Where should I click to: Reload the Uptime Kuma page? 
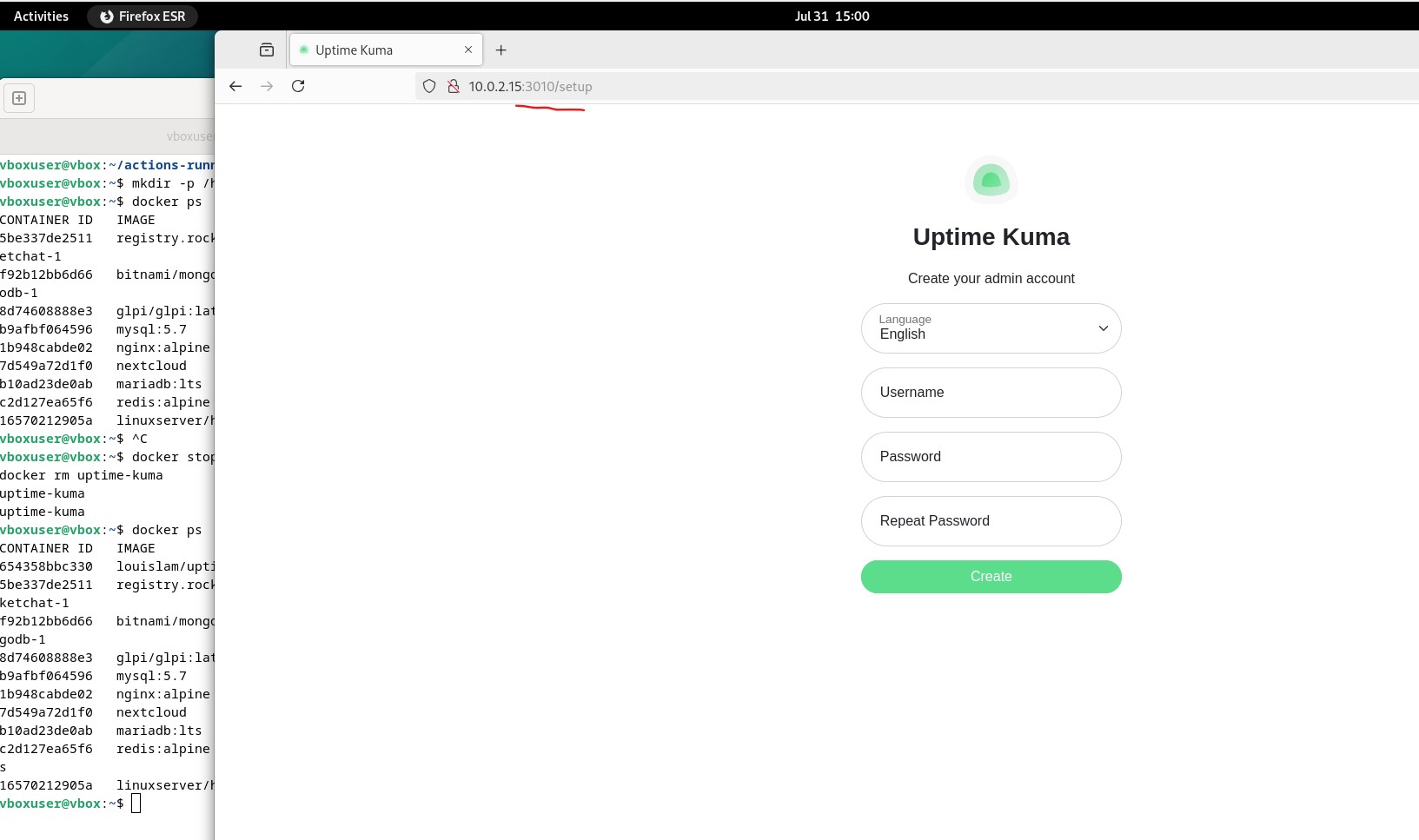pos(298,86)
